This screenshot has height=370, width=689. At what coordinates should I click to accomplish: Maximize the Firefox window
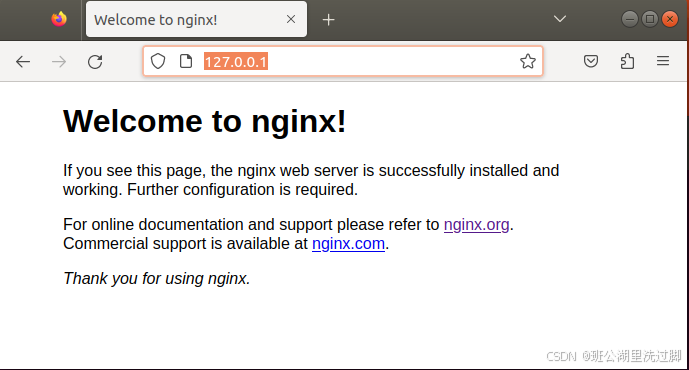click(x=650, y=19)
